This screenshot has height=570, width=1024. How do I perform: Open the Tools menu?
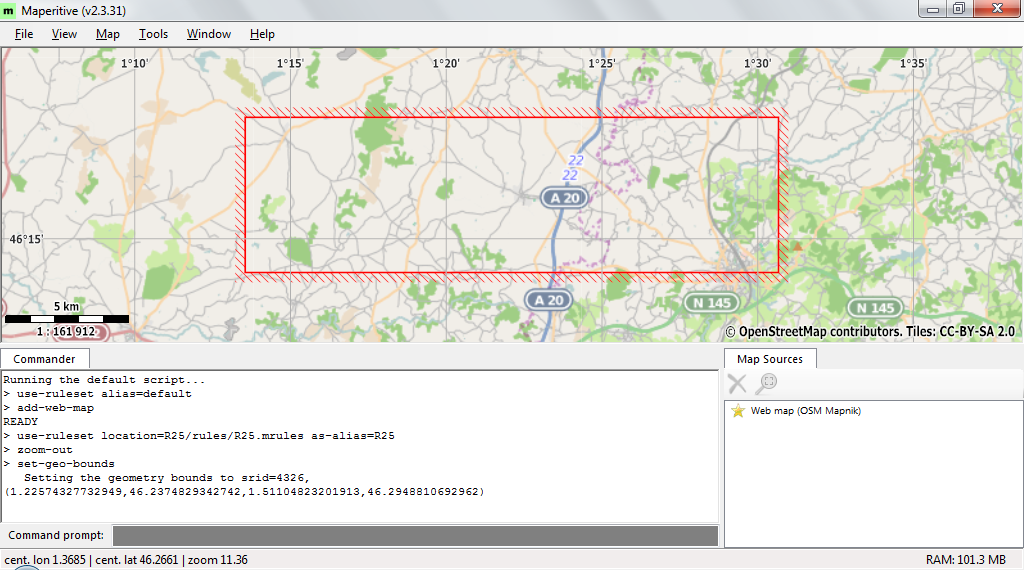click(x=153, y=34)
